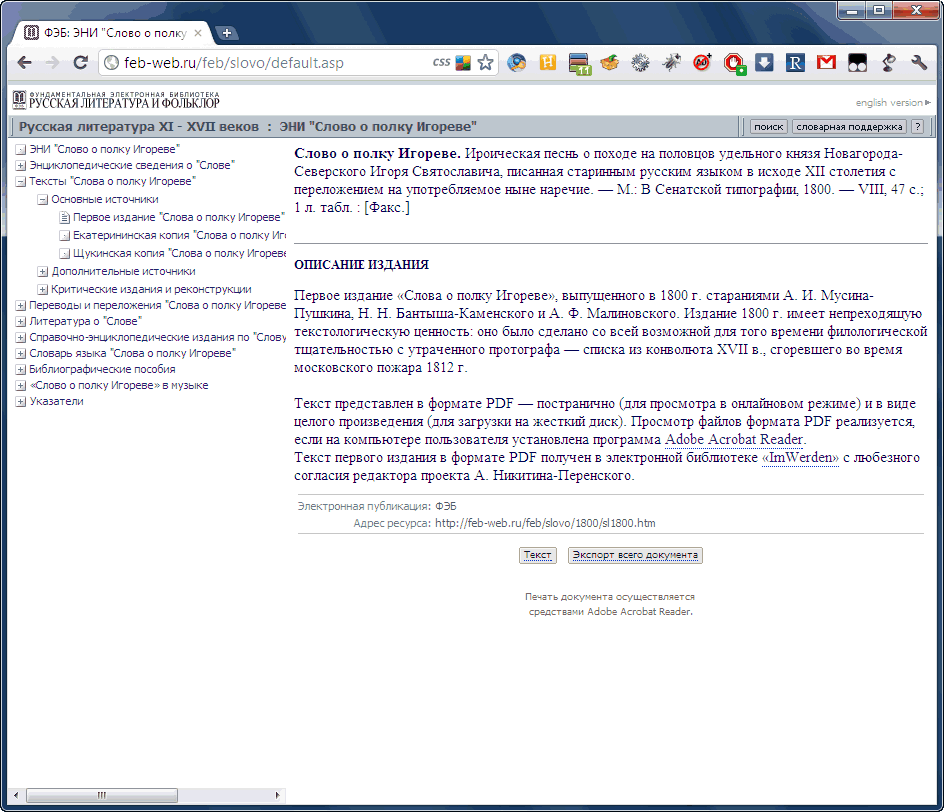Click the ? help button
Image resolution: width=944 pixels, height=812 pixels.
917,126
